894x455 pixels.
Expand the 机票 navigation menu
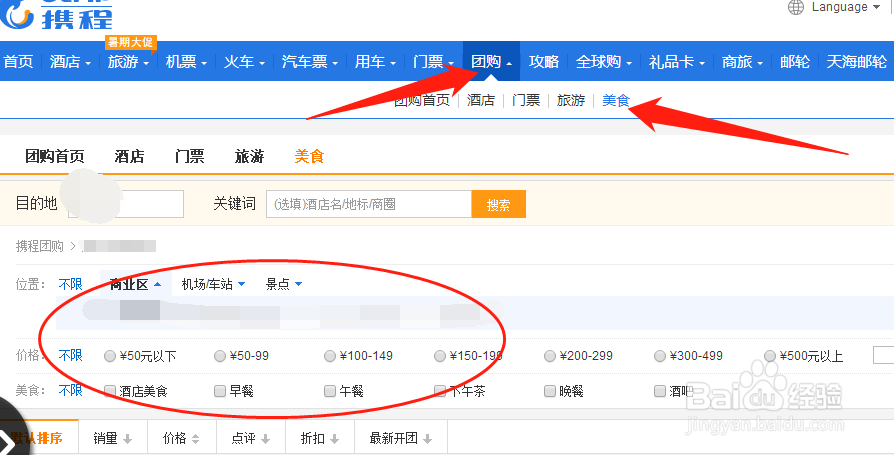[x=186, y=62]
